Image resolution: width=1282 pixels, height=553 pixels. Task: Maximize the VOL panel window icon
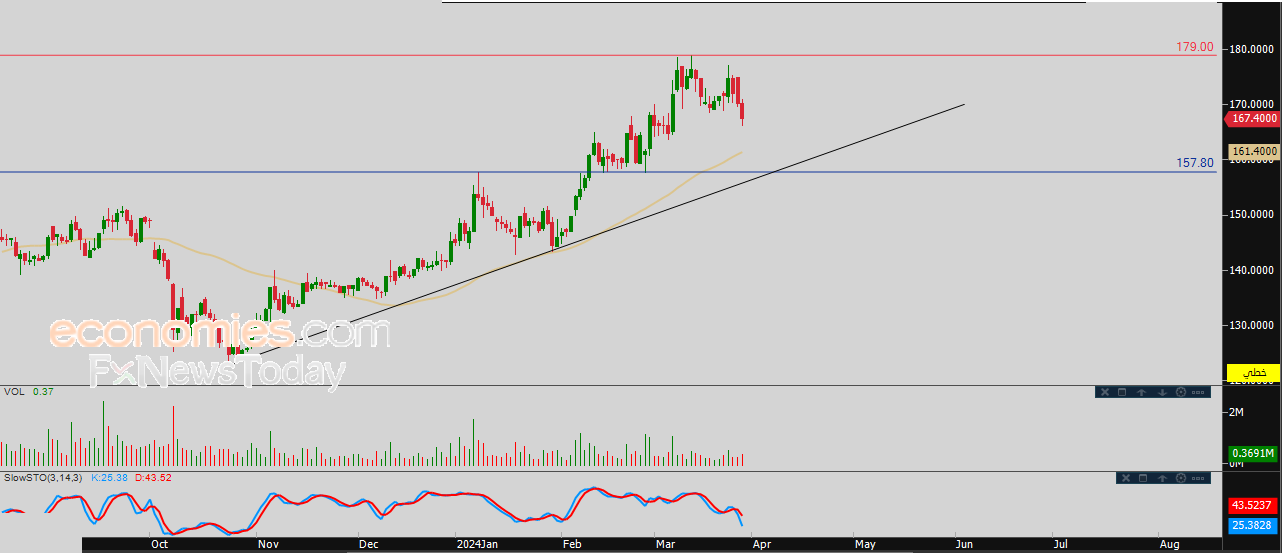click(1122, 392)
